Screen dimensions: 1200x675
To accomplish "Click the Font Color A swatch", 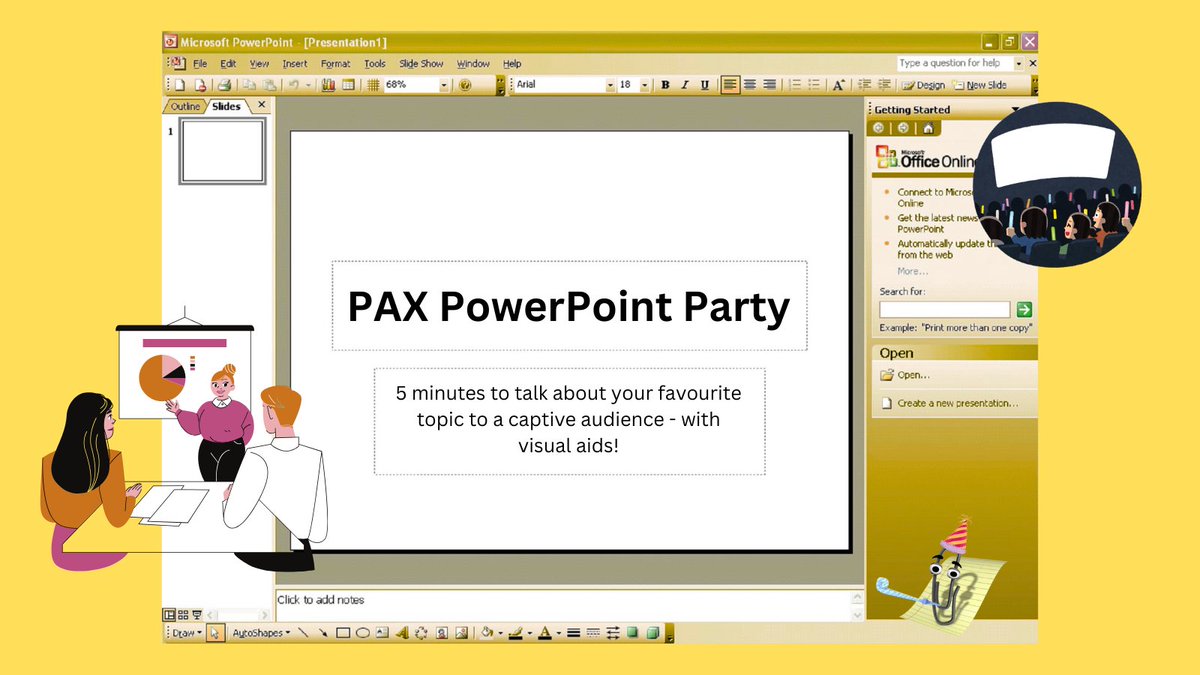I will pos(545,633).
